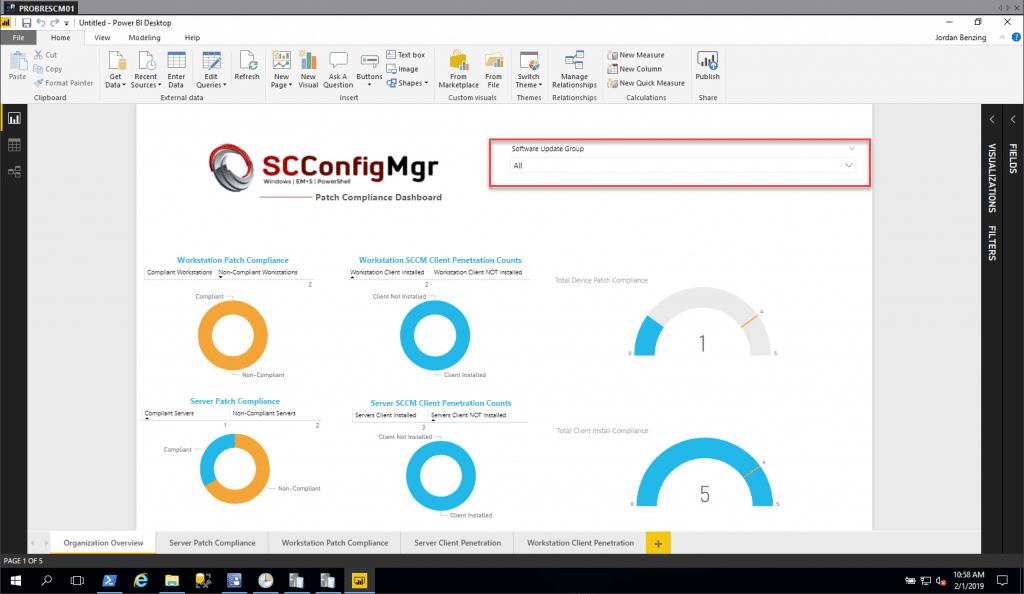Import a visual From Marketplace
Viewport: 1024px width, 594px height.
(x=458, y=69)
